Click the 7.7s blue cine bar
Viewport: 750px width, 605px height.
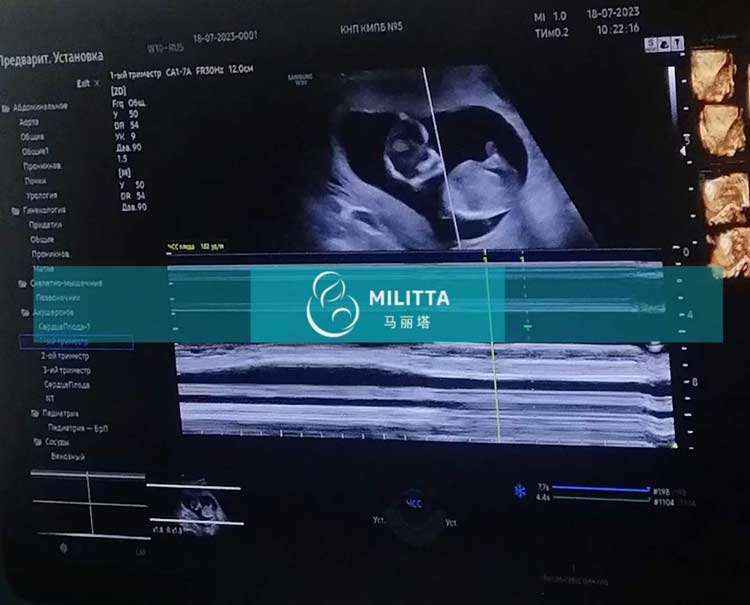601,488
